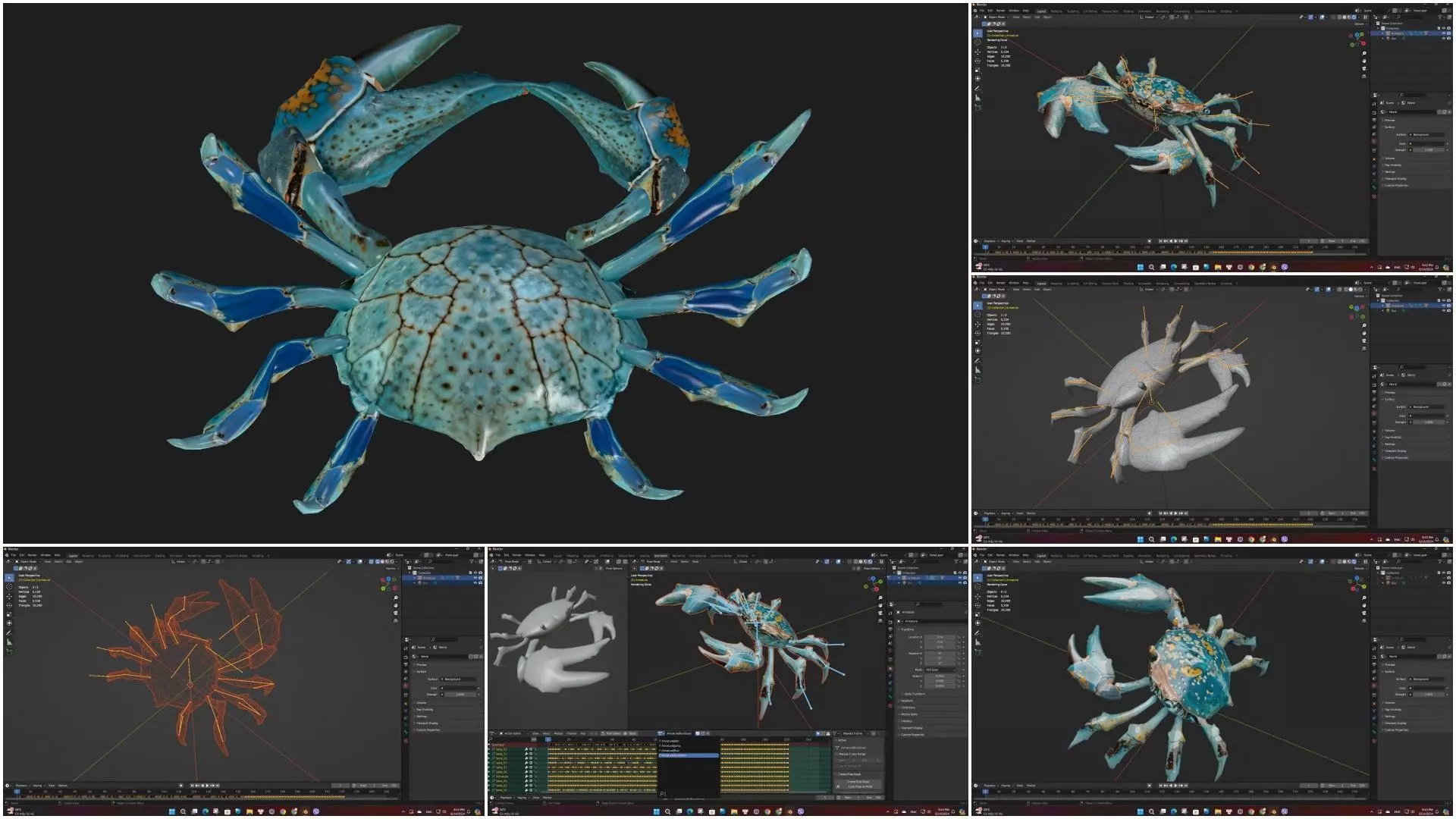Click the pan hand gizmo in bone-overlay crab window
The image size is (1456, 819).
tap(1365, 61)
